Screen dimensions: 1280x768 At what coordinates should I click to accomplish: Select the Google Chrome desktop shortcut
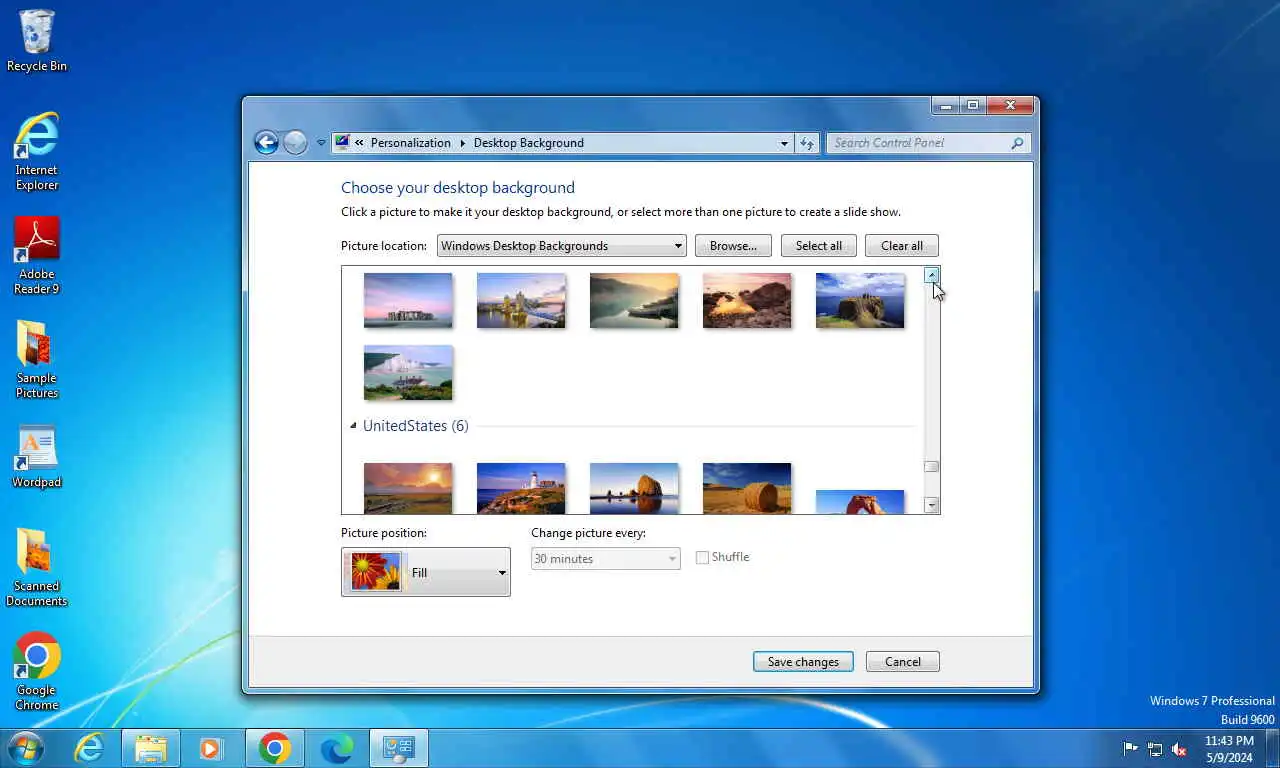37,672
